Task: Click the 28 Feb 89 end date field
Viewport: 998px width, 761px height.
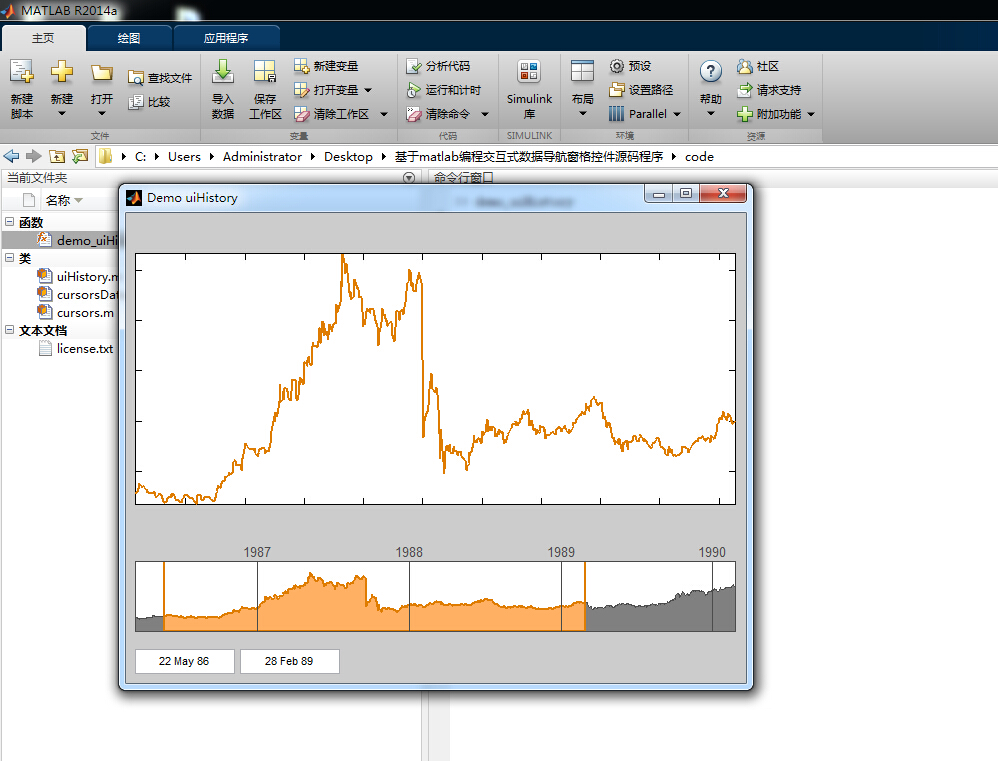Action: pyautogui.click(x=290, y=661)
